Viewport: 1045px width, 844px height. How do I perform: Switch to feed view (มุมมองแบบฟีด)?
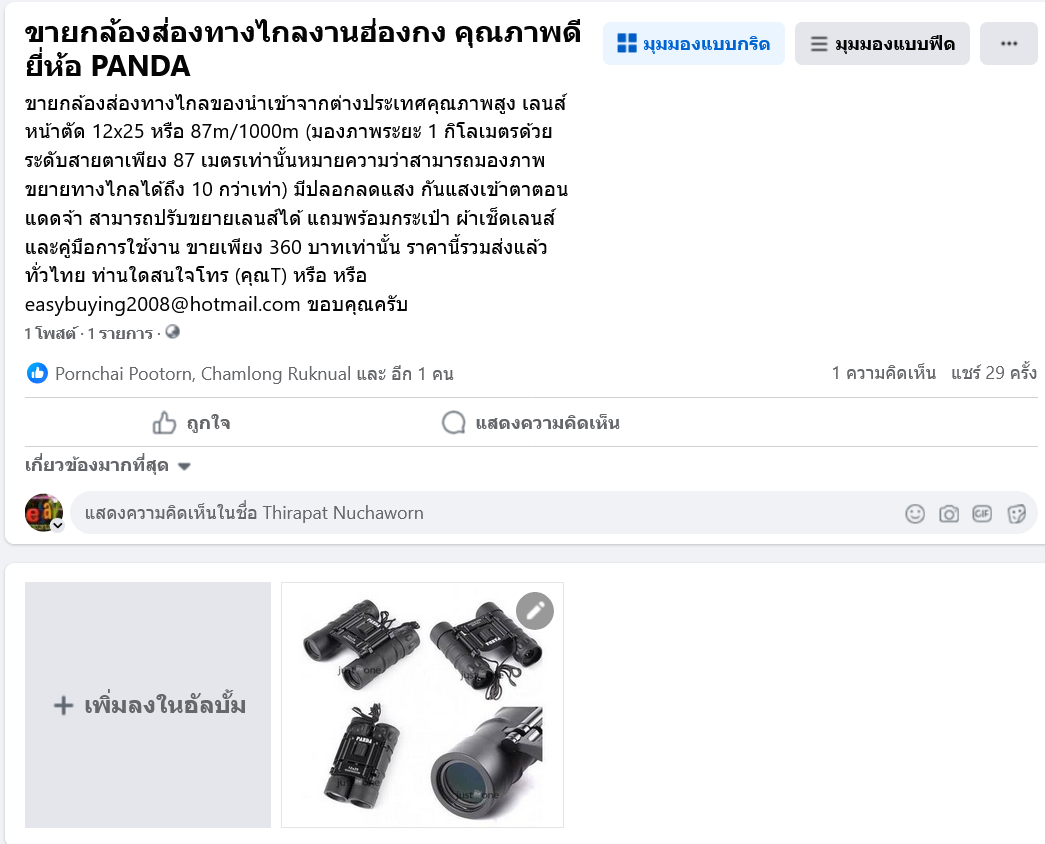tap(882, 43)
